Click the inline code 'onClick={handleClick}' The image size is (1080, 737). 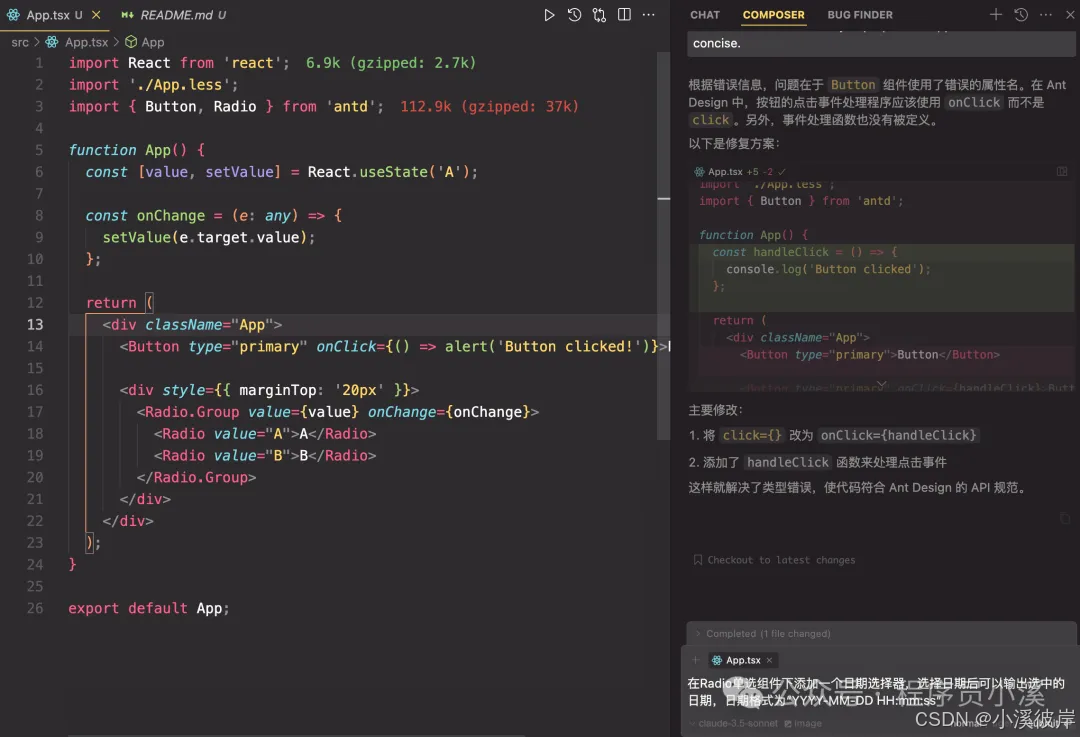pos(898,435)
